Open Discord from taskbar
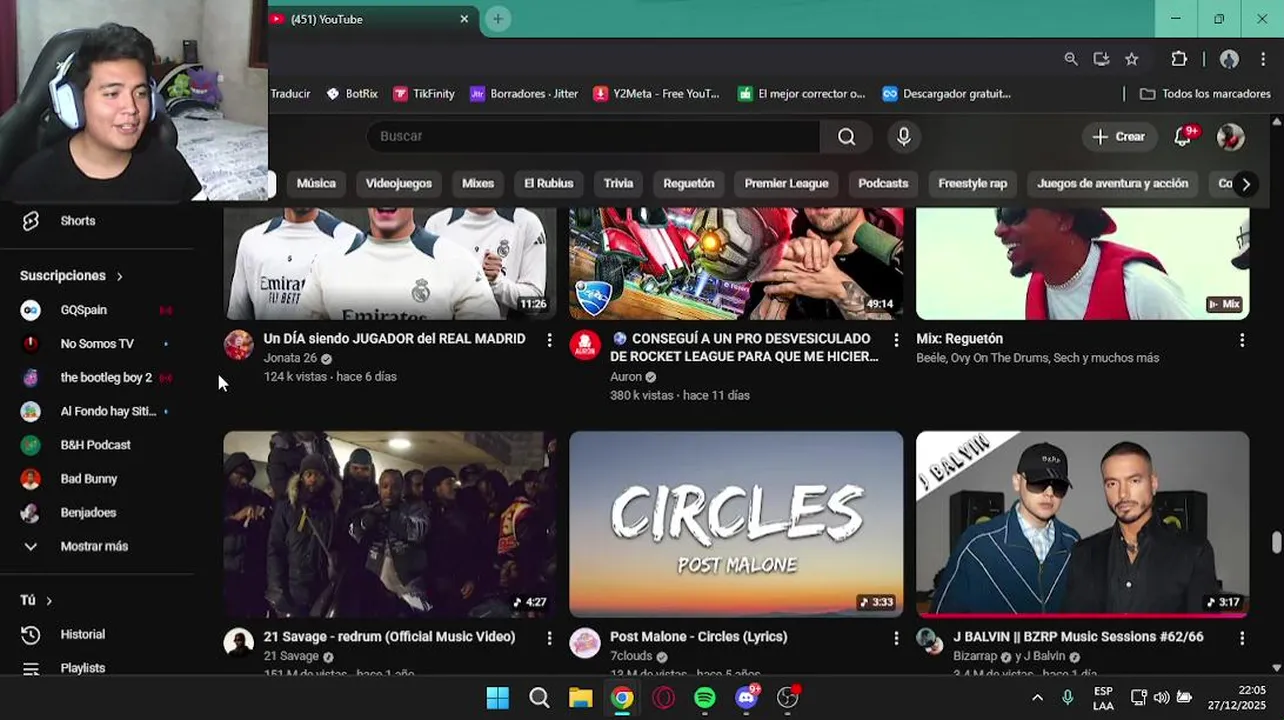The height and width of the screenshot is (720, 1284). coord(747,698)
